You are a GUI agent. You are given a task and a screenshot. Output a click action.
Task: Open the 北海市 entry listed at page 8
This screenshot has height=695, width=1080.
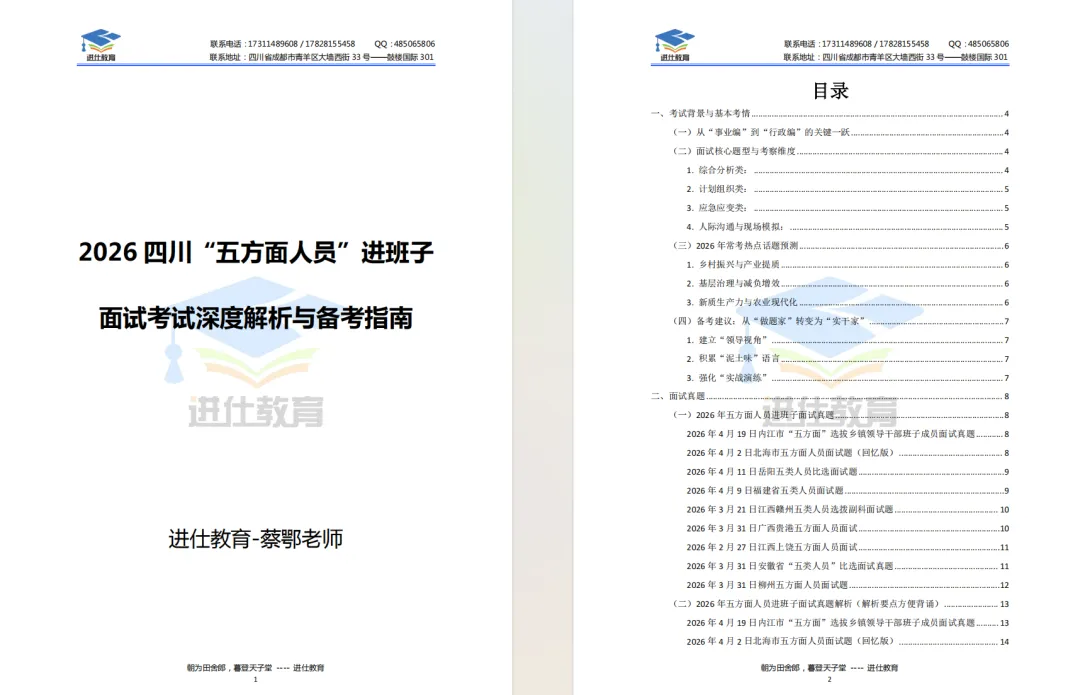[847, 453]
